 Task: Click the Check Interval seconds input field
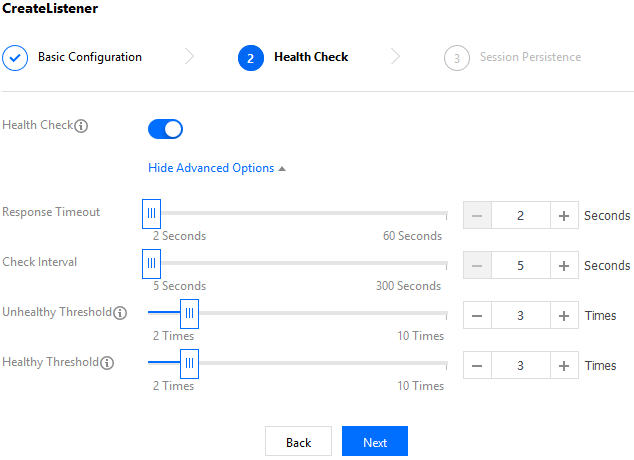tap(520, 266)
